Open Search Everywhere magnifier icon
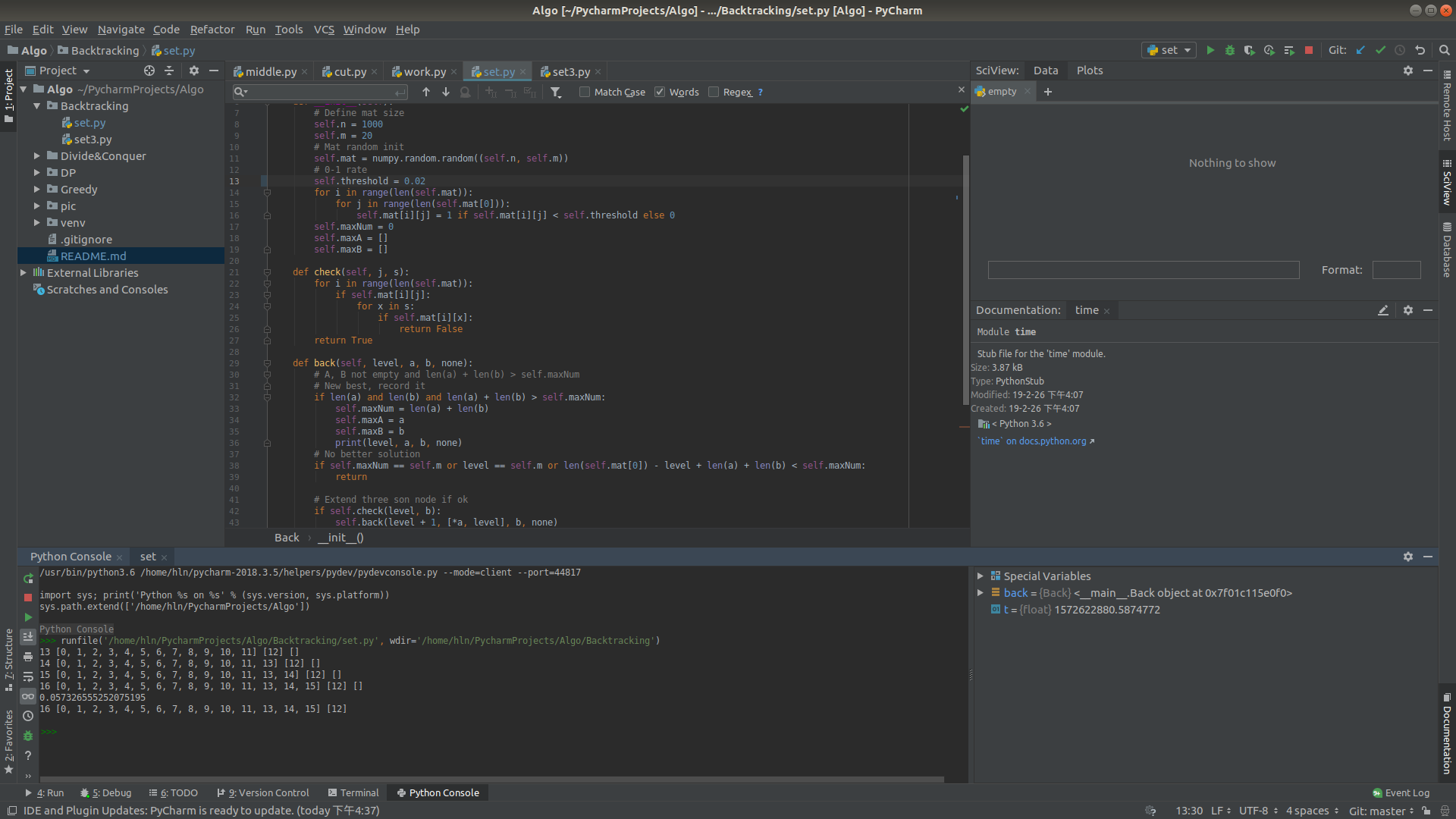This screenshot has width=1456, height=819. coord(1445,50)
